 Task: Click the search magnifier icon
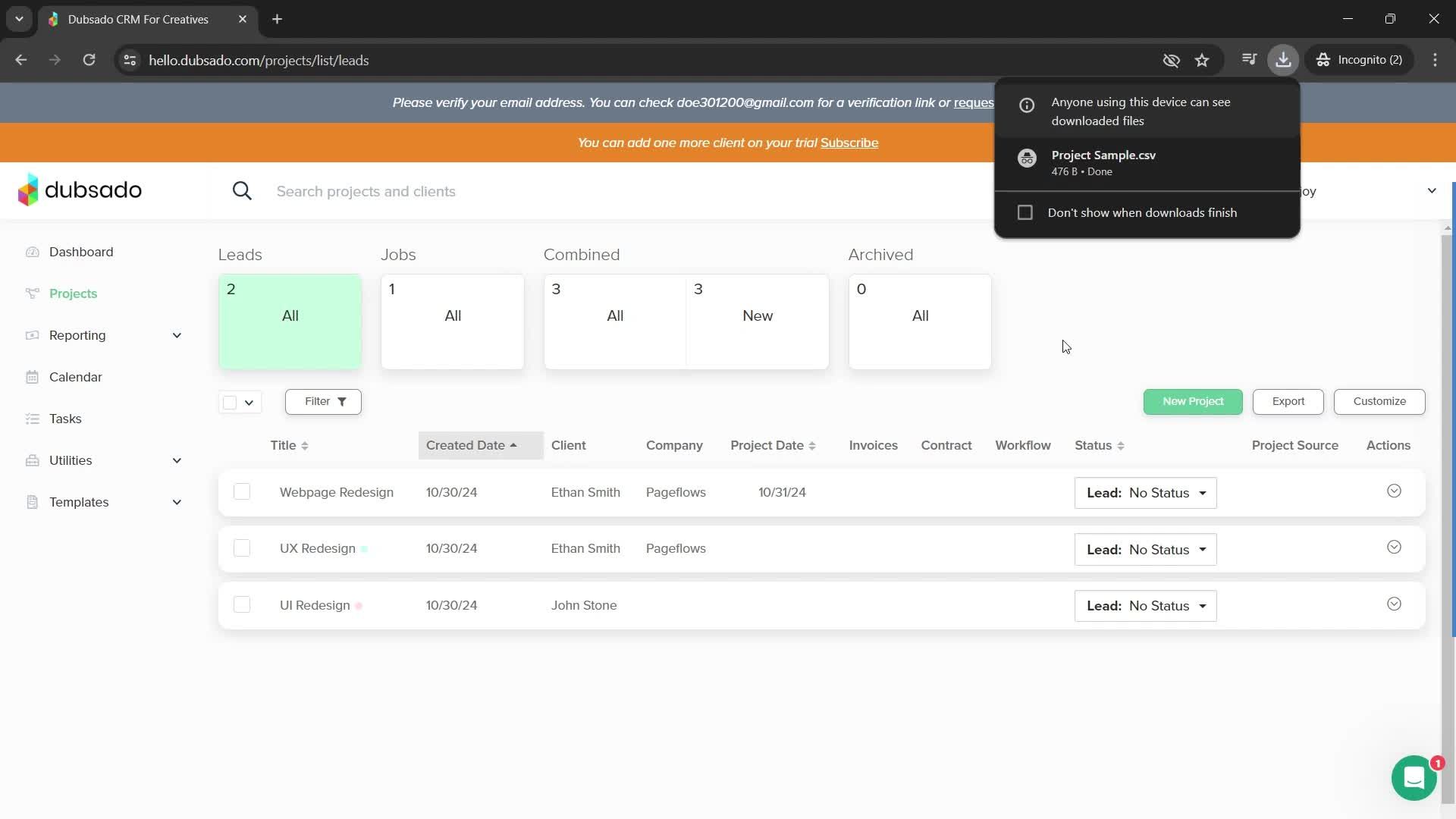coord(242,191)
